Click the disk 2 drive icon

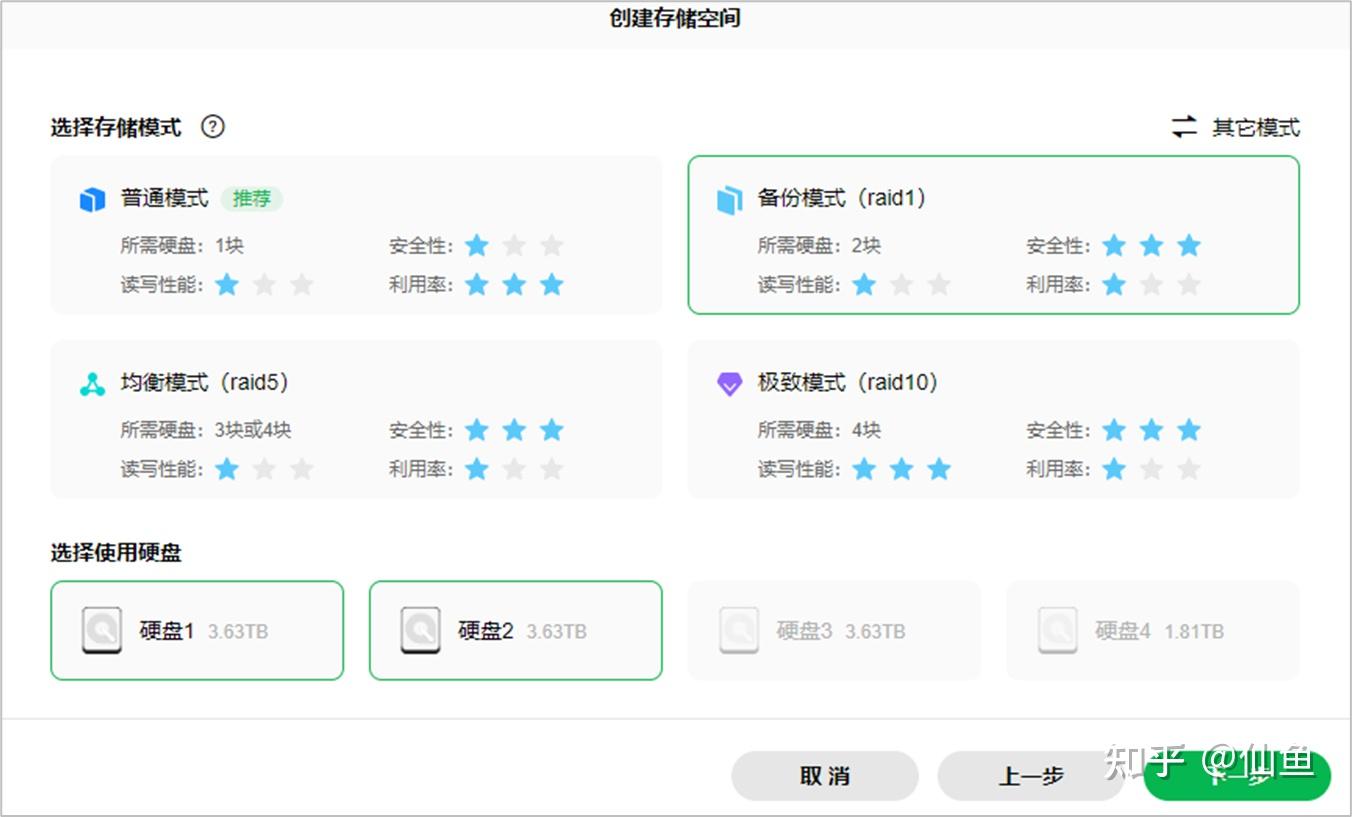(x=421, y=631)
